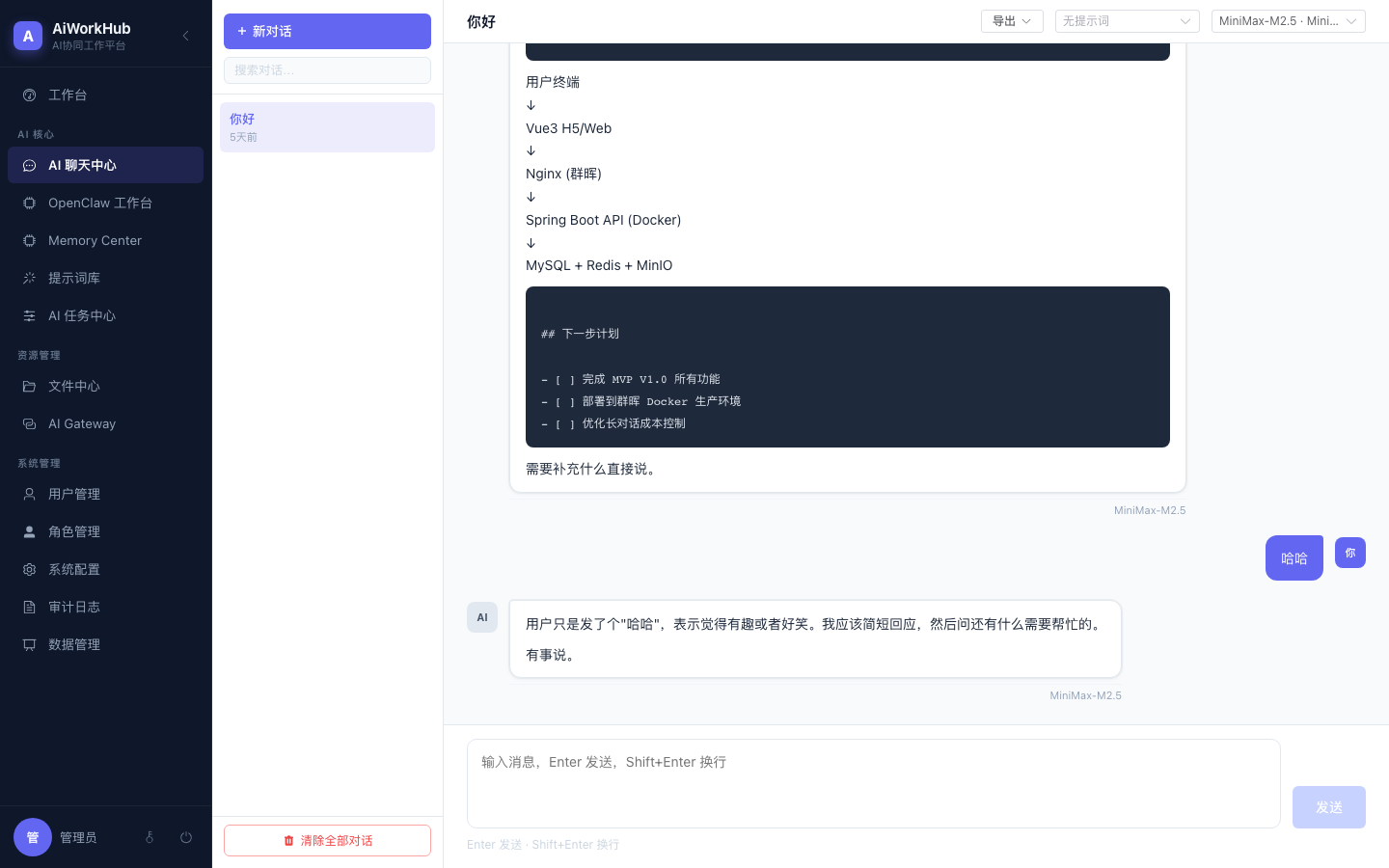Open the 无提示词 prompt selector
Screen dimensions: 1389x868
tap(1128, 21)
